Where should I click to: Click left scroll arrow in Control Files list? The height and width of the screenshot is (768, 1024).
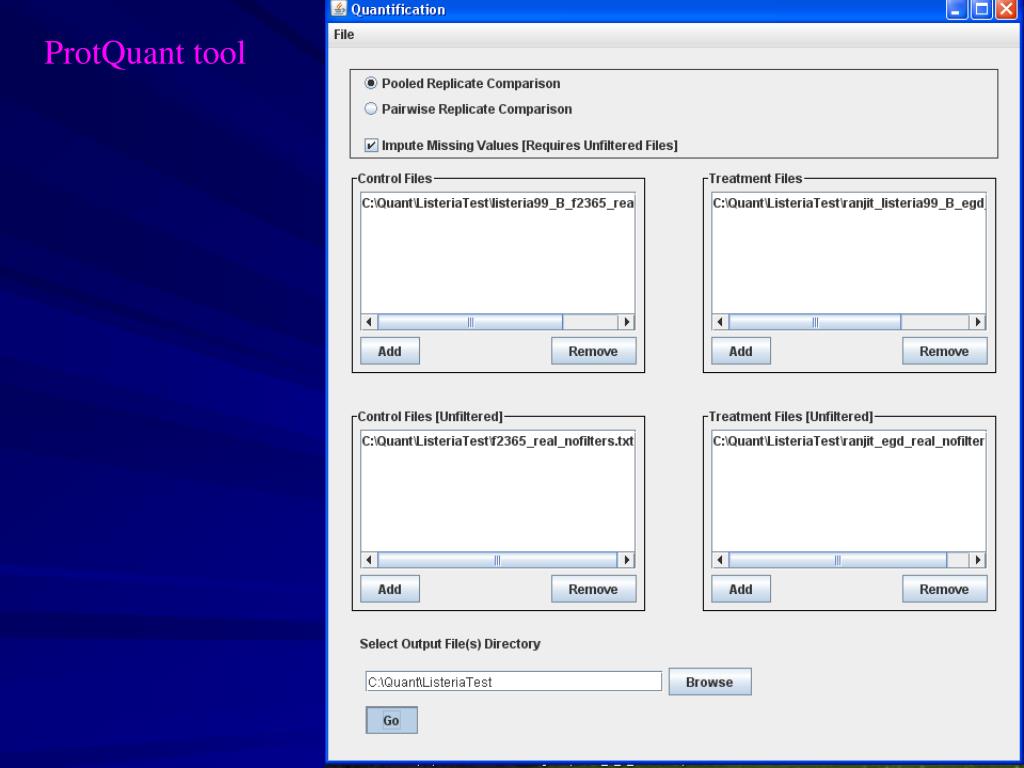(369, 322)
